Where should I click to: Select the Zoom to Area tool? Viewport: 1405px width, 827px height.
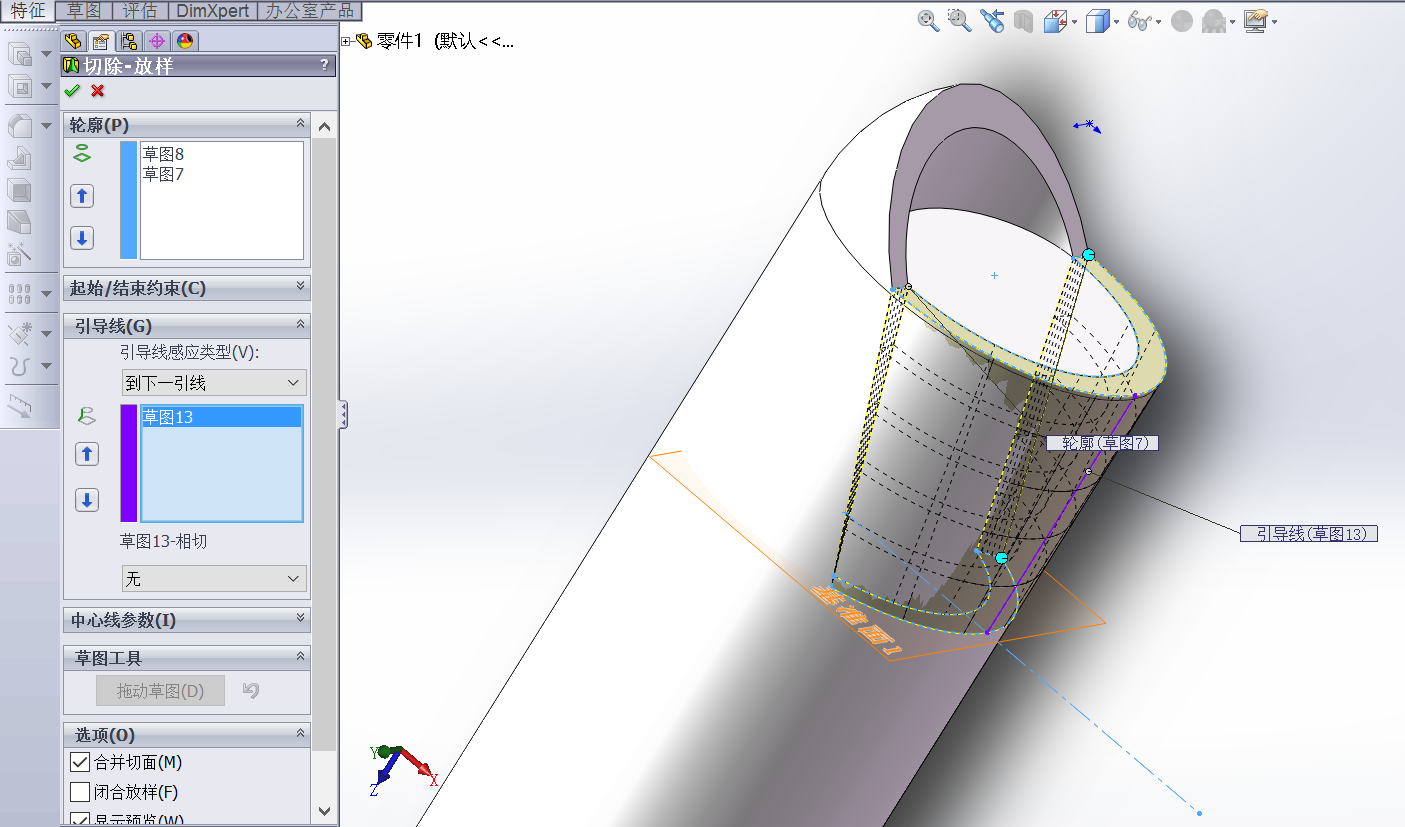coord(959,21)
